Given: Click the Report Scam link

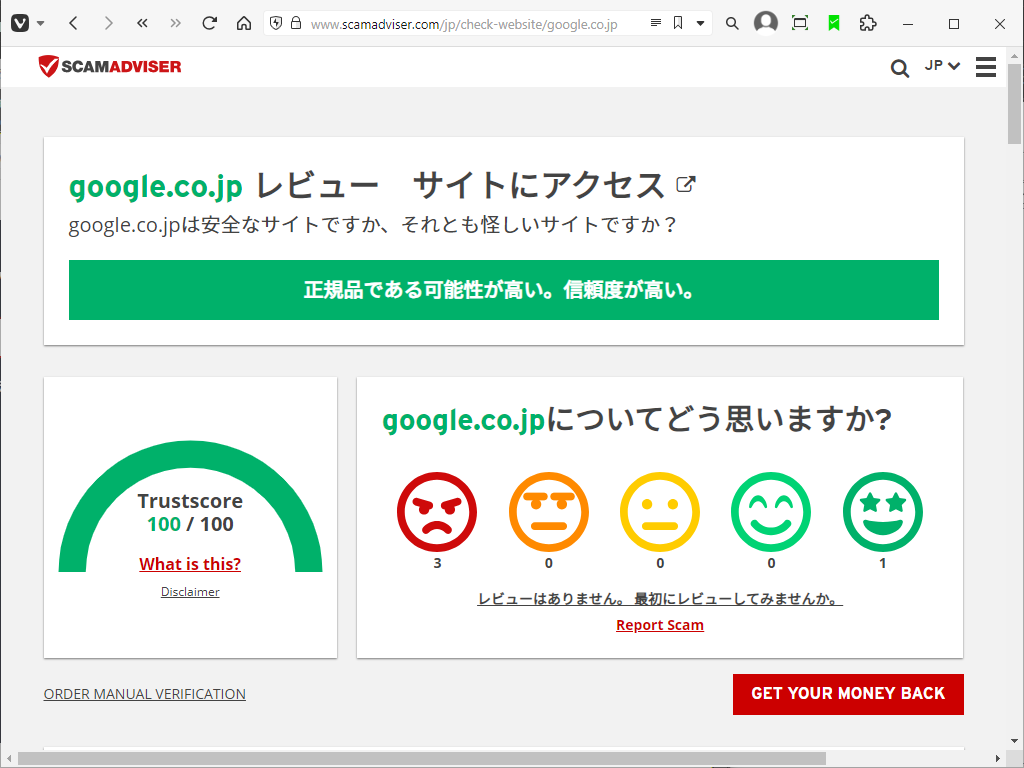Looking at the screenshot, I should [660, 625].
